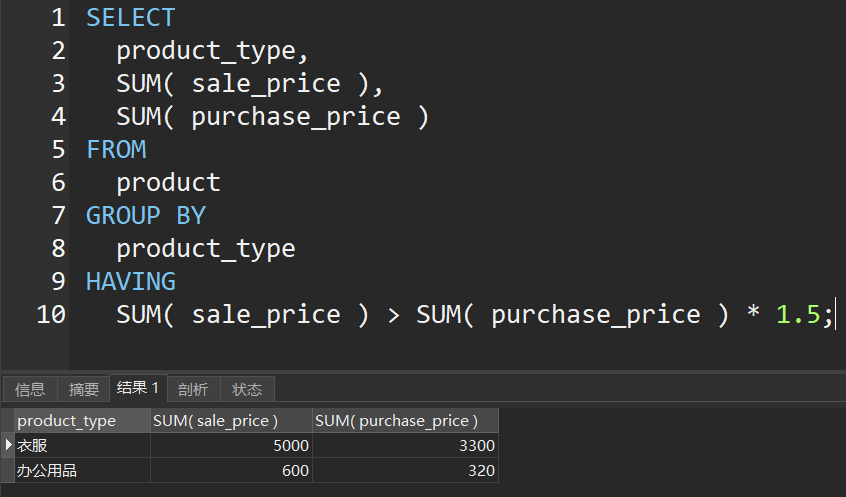Screen dimensions: 846x497
Task: Select the 办公用品 cell in results
Action: coord(47,470)
